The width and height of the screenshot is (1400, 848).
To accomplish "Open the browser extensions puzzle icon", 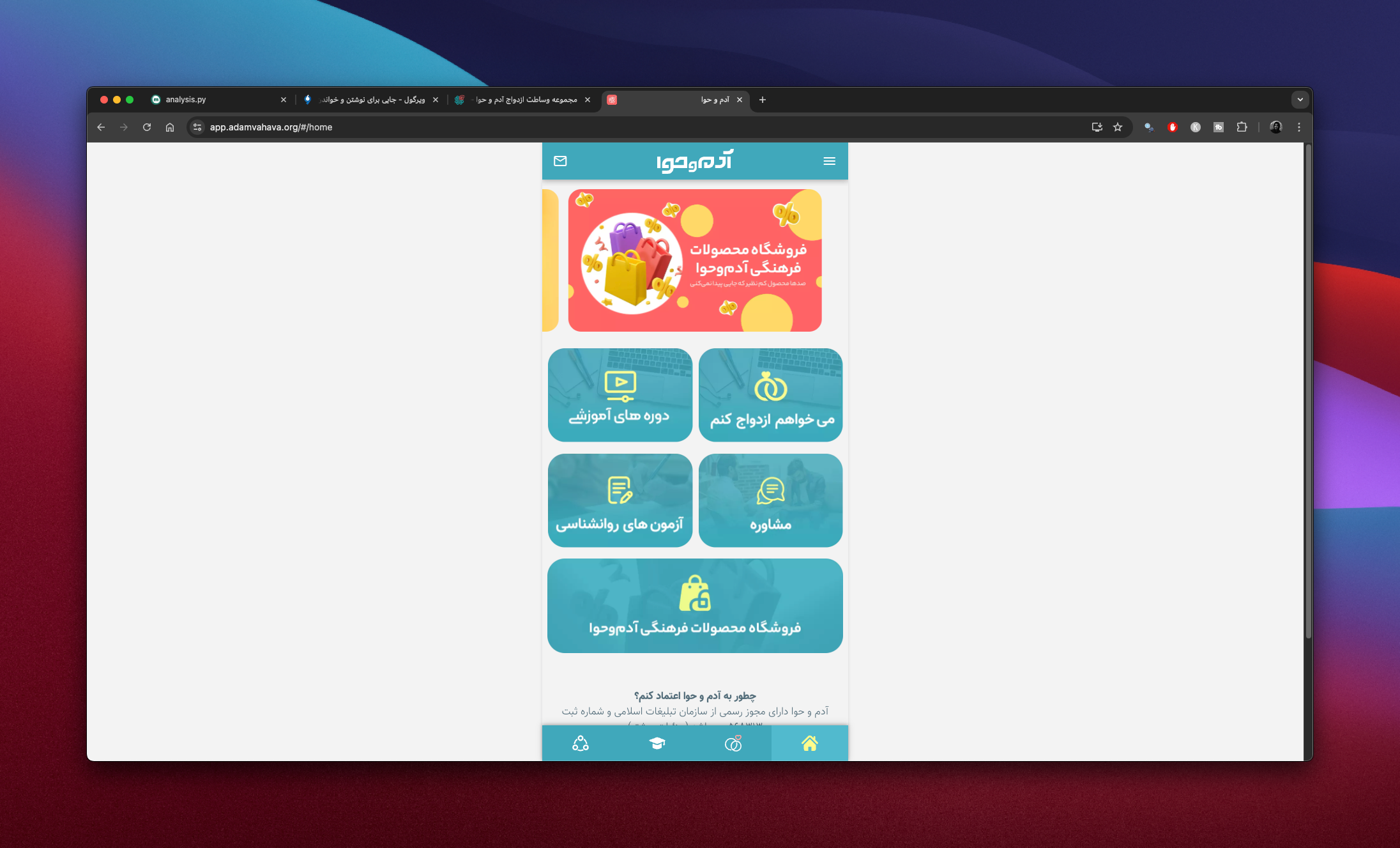I will (x=1242, y=127).
